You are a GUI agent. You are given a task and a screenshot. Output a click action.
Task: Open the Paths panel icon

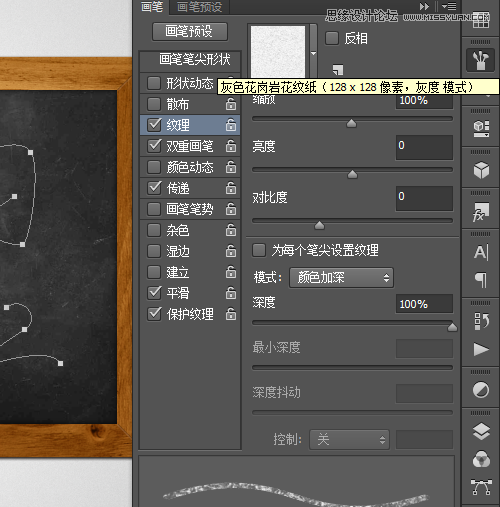[x=481, y=487]
